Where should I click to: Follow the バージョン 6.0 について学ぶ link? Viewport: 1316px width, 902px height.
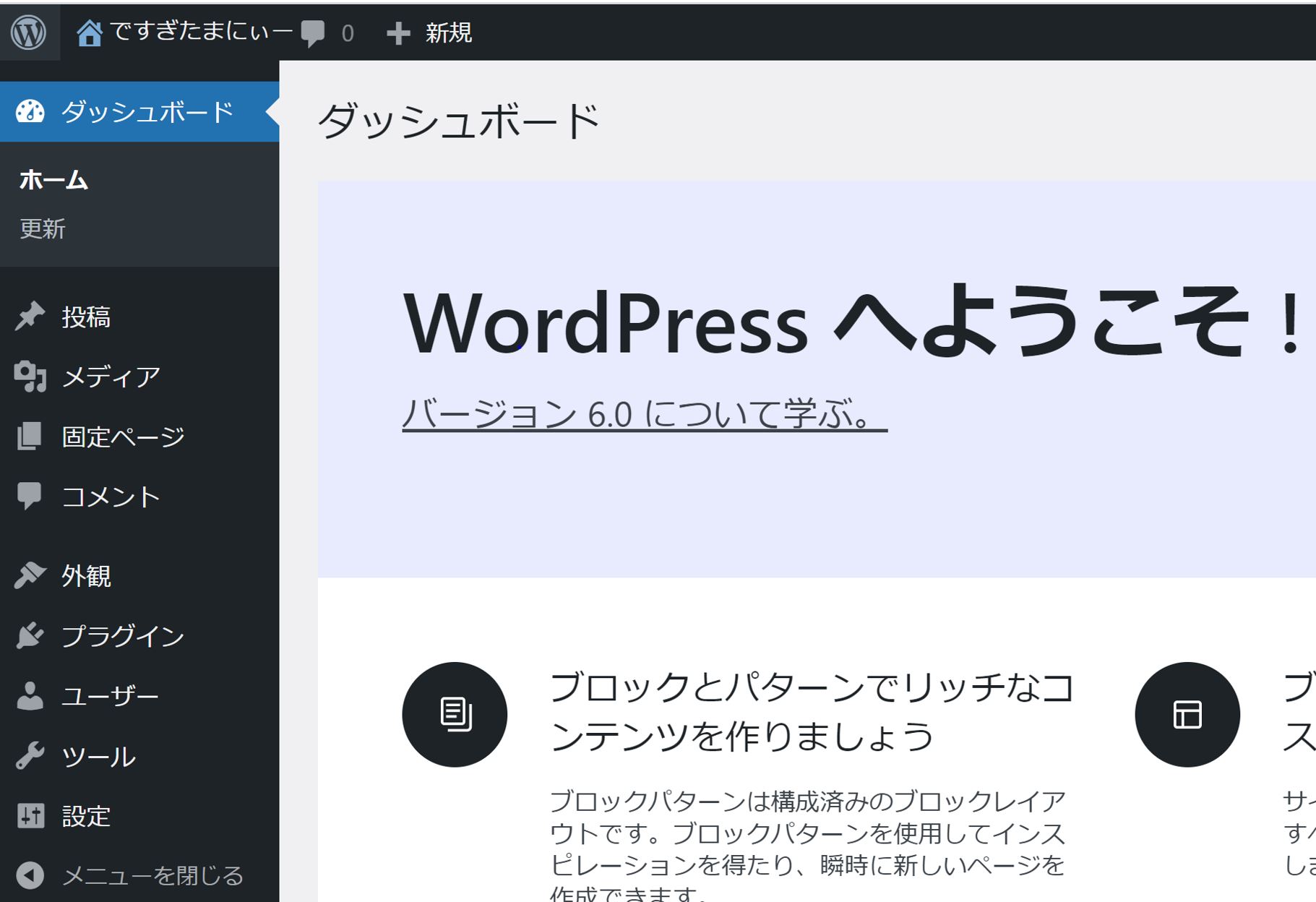coord(644,414)
